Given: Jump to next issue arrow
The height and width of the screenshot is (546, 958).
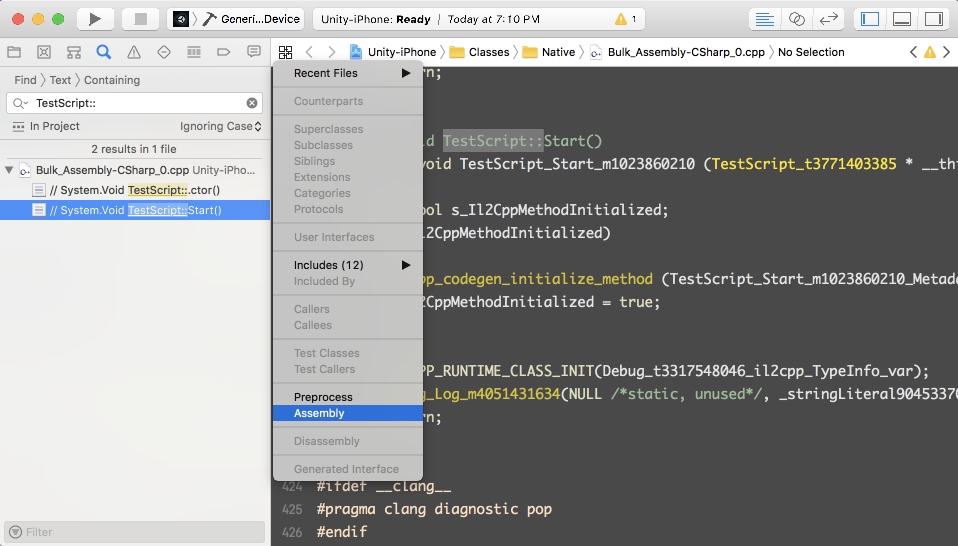Looking at the screenshot, I should pos(946,52).
